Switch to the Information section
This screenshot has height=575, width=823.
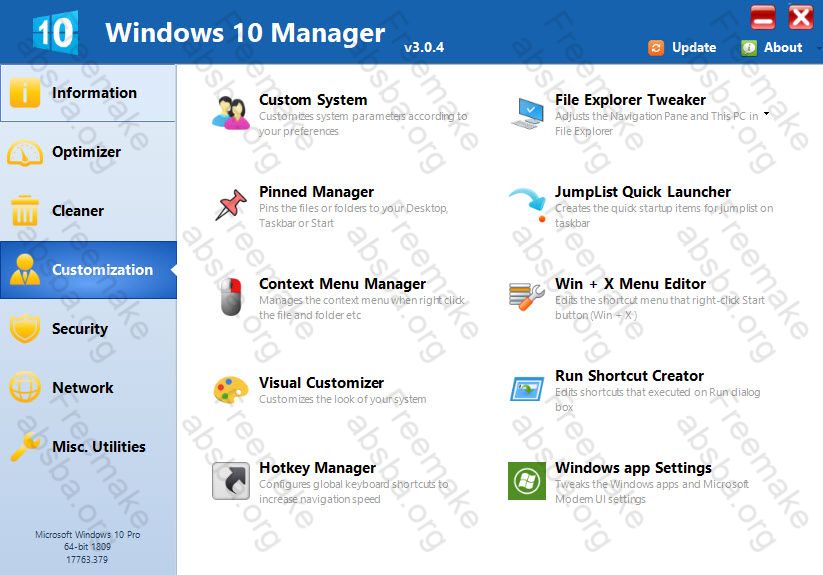click(88, 93)
